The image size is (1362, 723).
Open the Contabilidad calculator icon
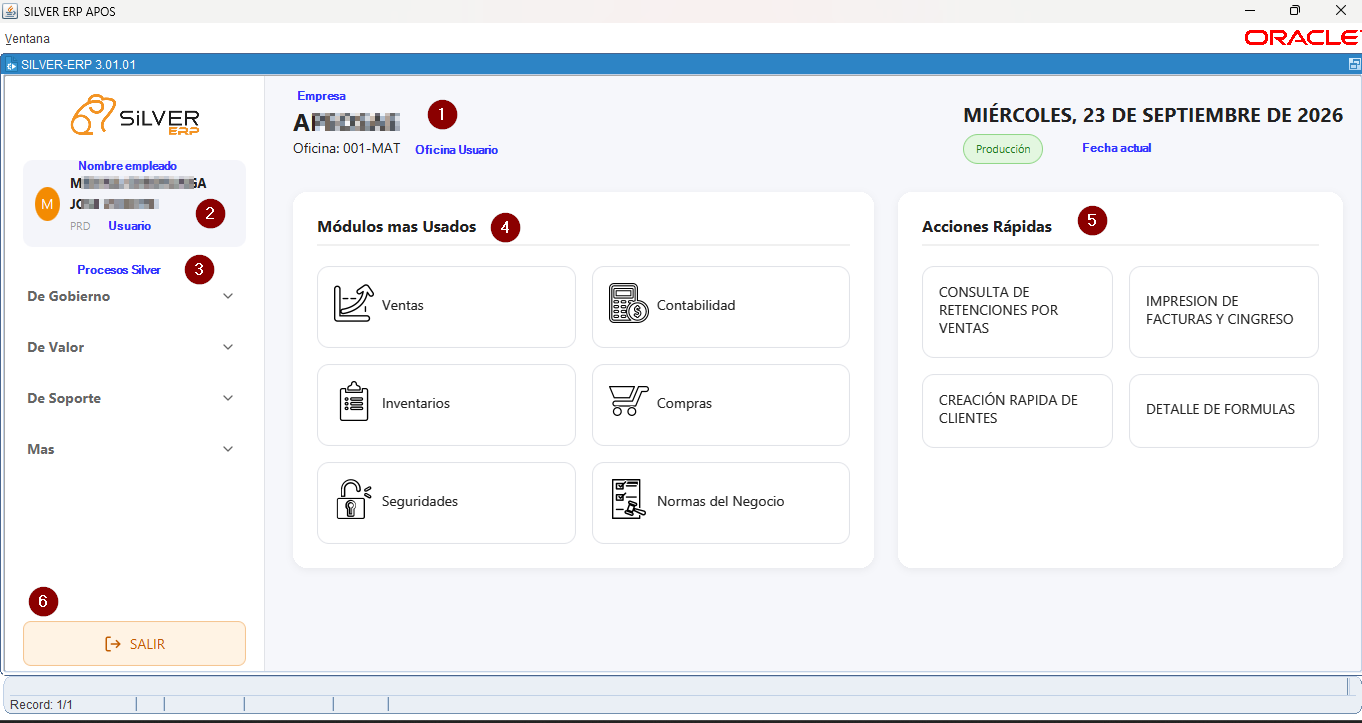point(628,304)
